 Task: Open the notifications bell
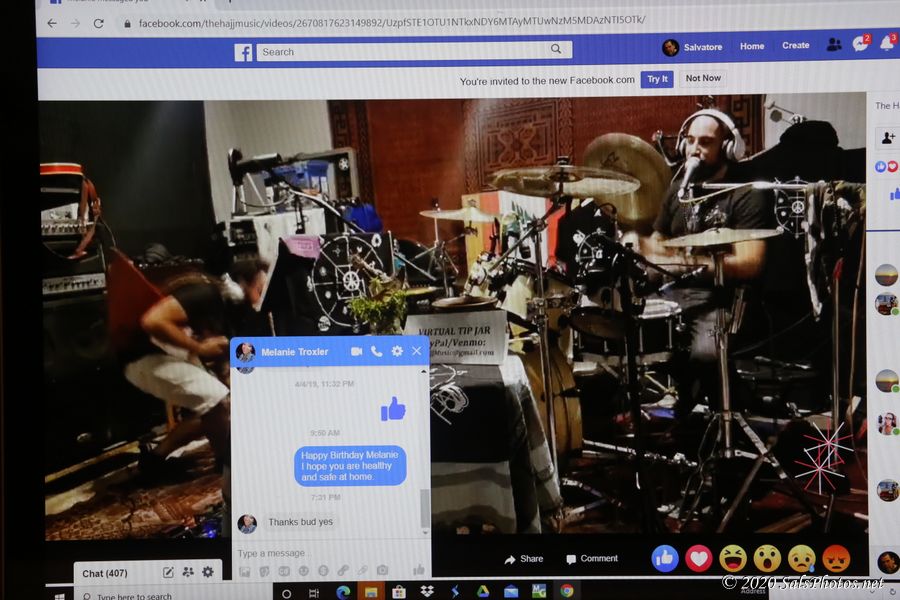tap(886, 45)
